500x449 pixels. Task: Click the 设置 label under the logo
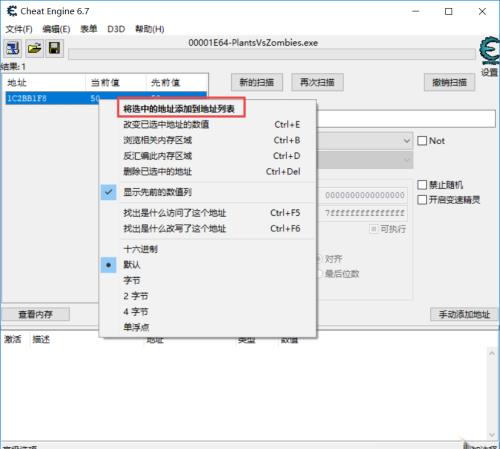[489, 72]
